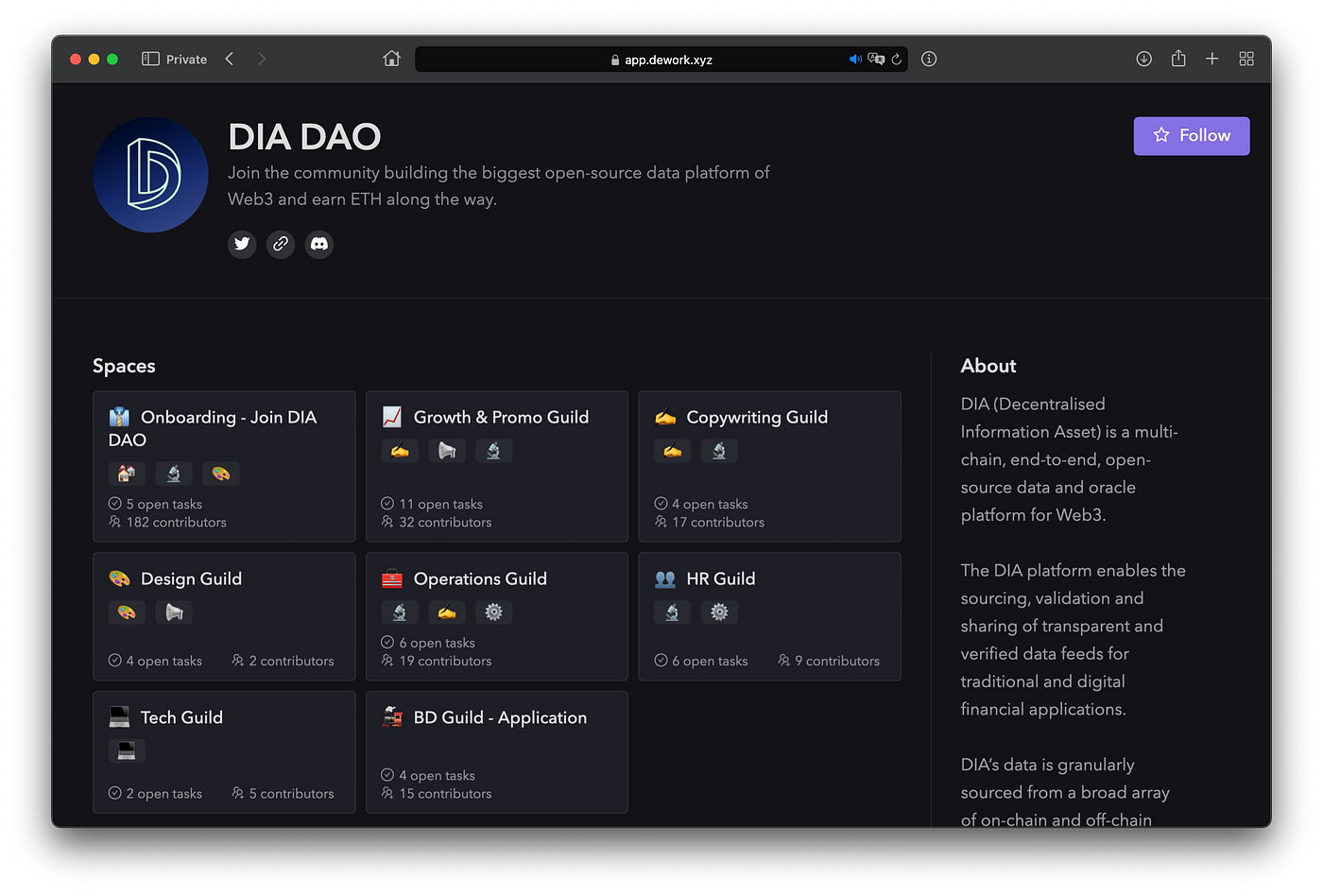Go forward with Safari's forward arrow
The height and width of the screenshot is (896, 1323).
coord(262,60)
